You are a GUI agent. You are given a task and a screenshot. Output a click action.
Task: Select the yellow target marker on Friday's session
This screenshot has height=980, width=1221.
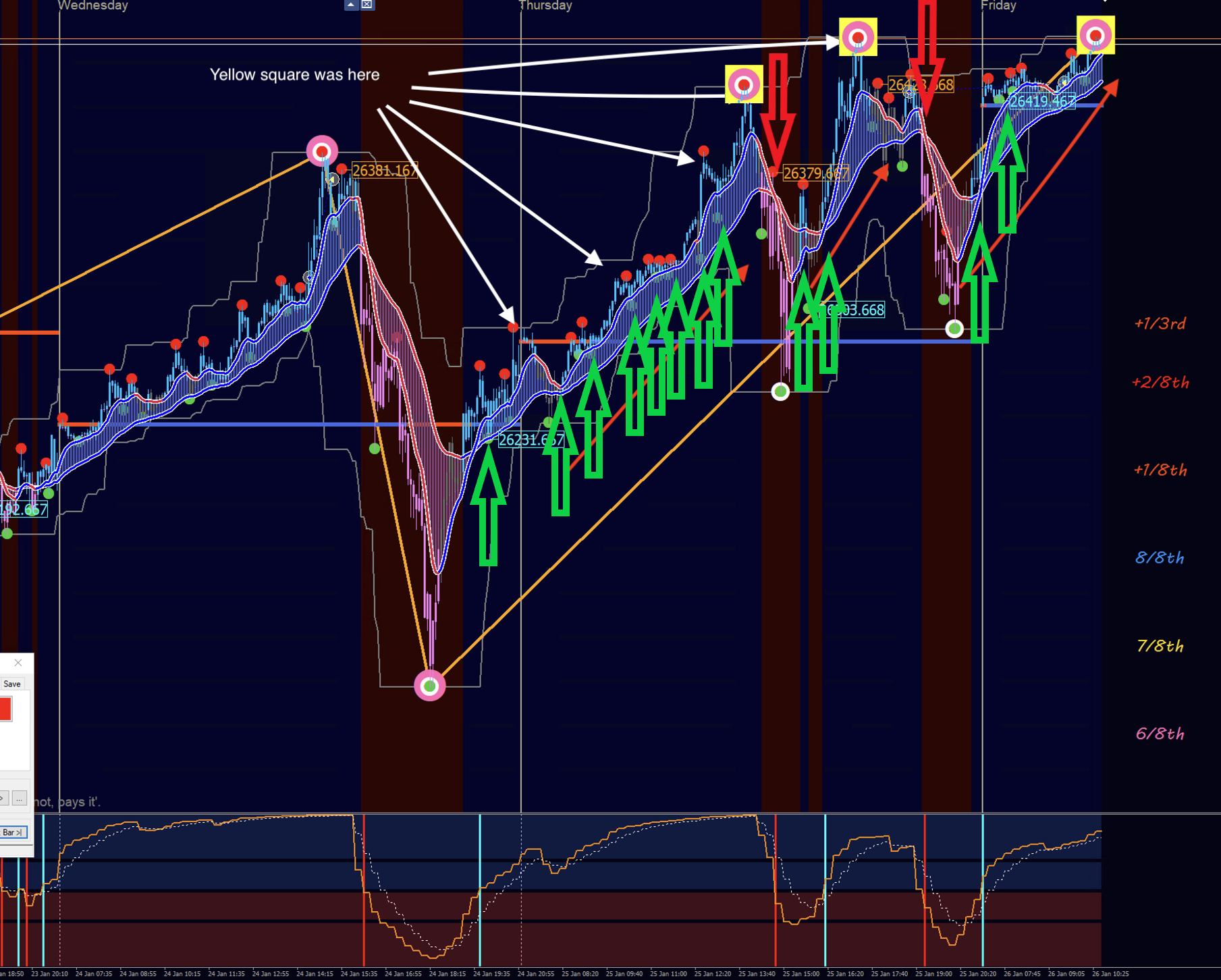point(1095,34)
